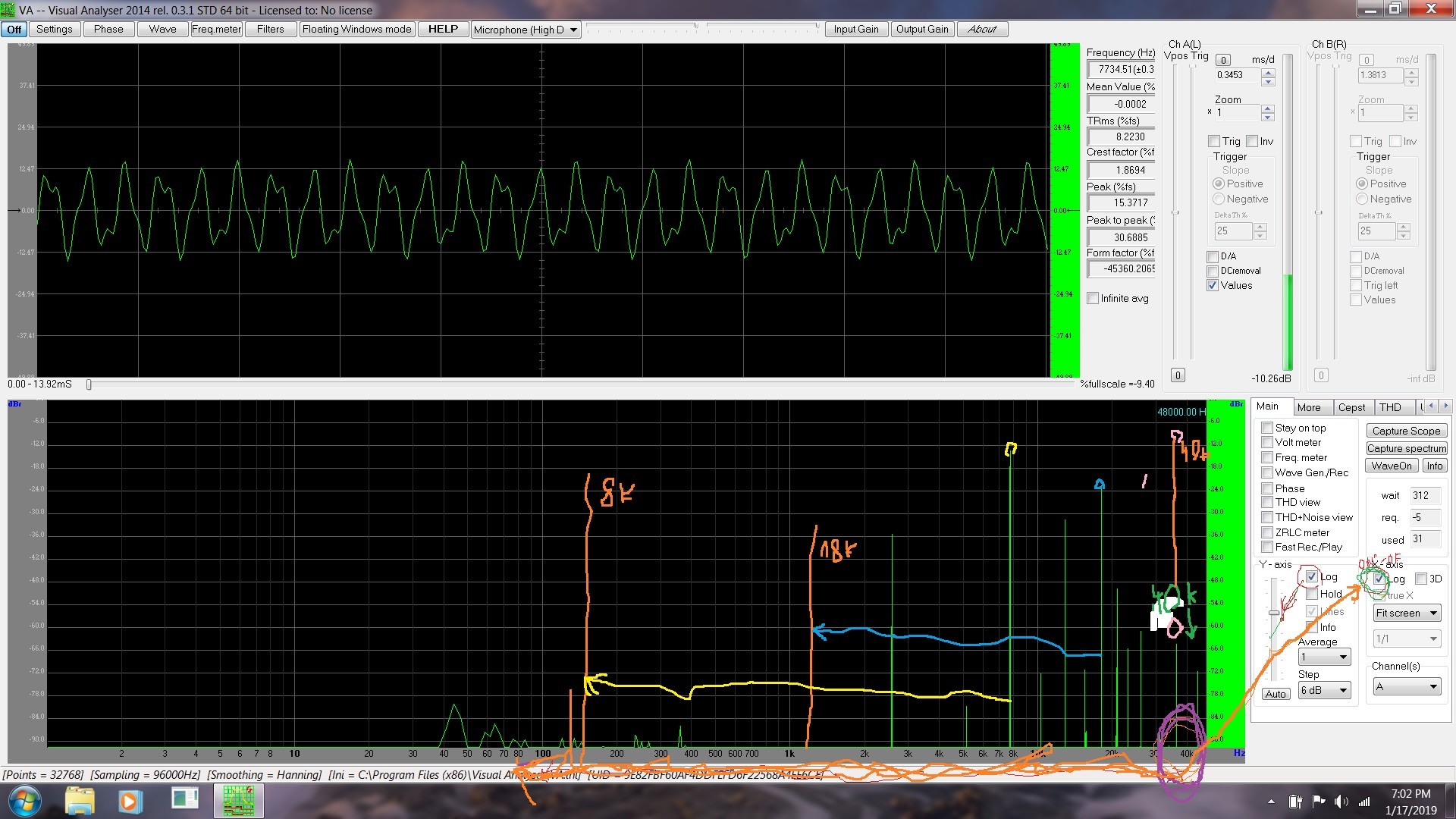Image resolution: width=1456 pixels, height=819 pixels.
Task: Click the Action Center flag tray icon
Action: 1318,802
